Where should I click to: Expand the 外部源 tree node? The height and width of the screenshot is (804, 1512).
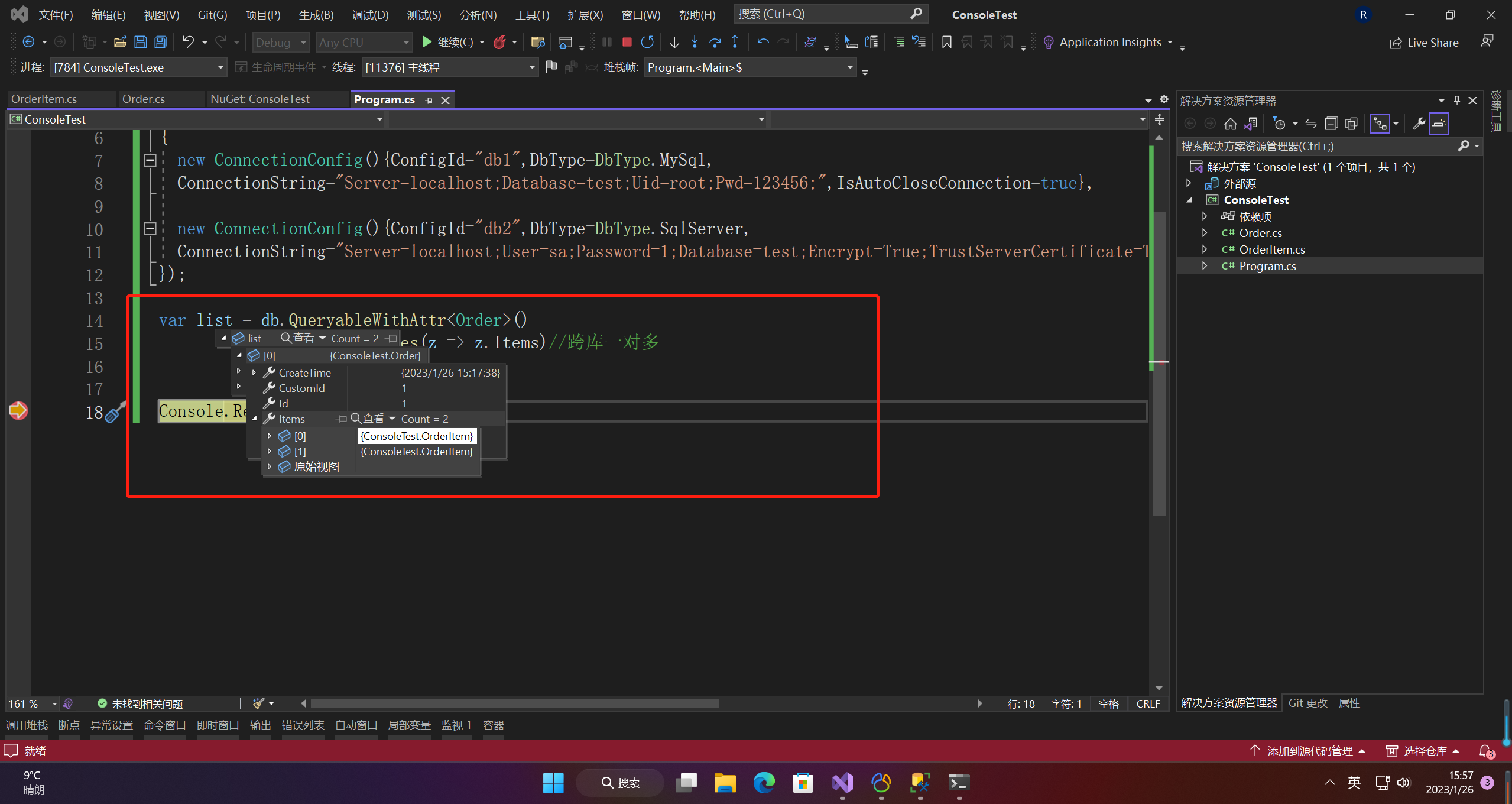1189,183
